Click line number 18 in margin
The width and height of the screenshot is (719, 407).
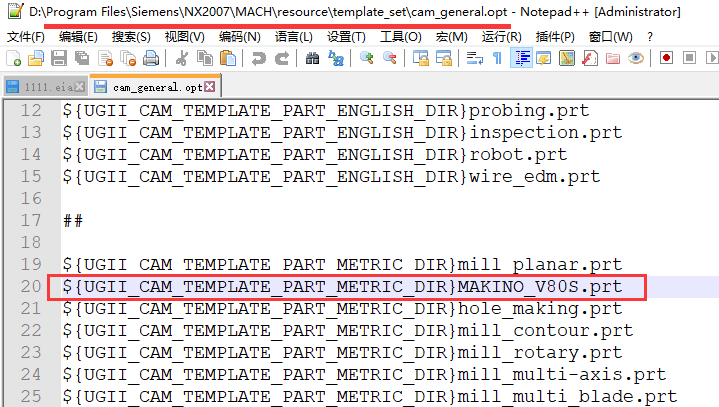click(x=31, y=242)
